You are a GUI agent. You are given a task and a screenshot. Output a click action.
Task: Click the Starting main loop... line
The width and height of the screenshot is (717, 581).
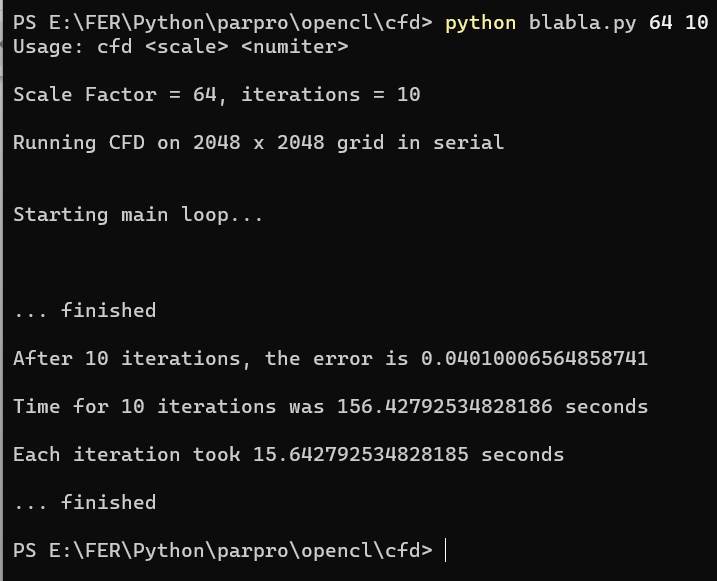(138, 215)
